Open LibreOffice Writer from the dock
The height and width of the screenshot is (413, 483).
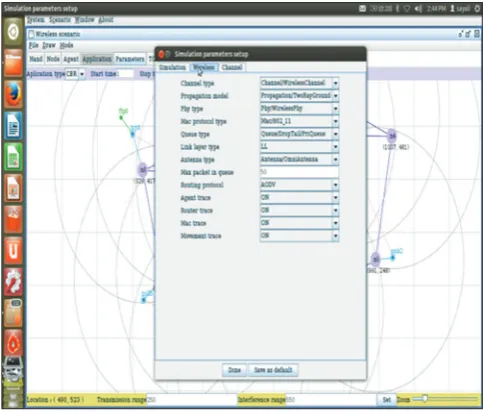(x=13, y=126)
